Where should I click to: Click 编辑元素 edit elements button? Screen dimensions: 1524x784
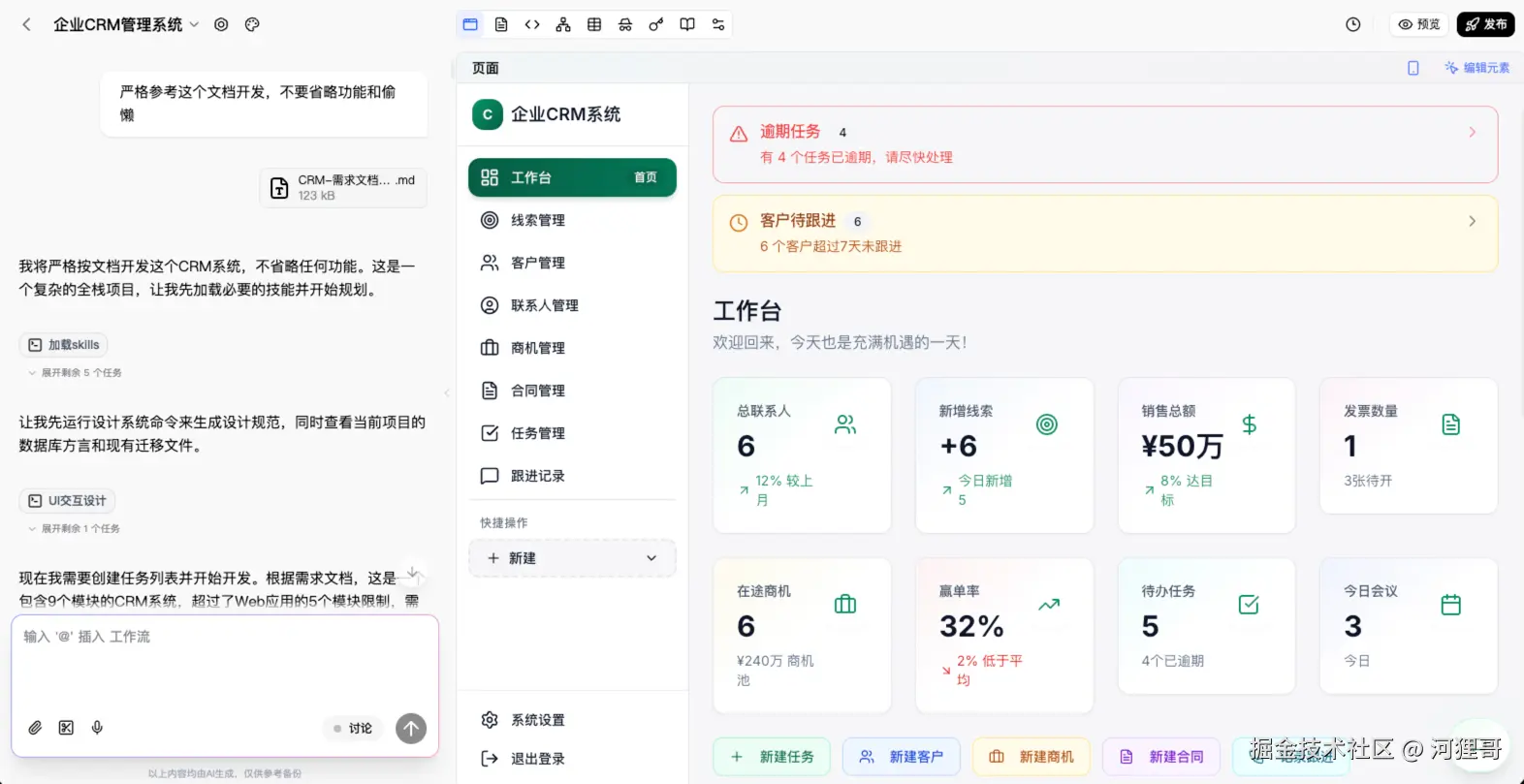1476,68
